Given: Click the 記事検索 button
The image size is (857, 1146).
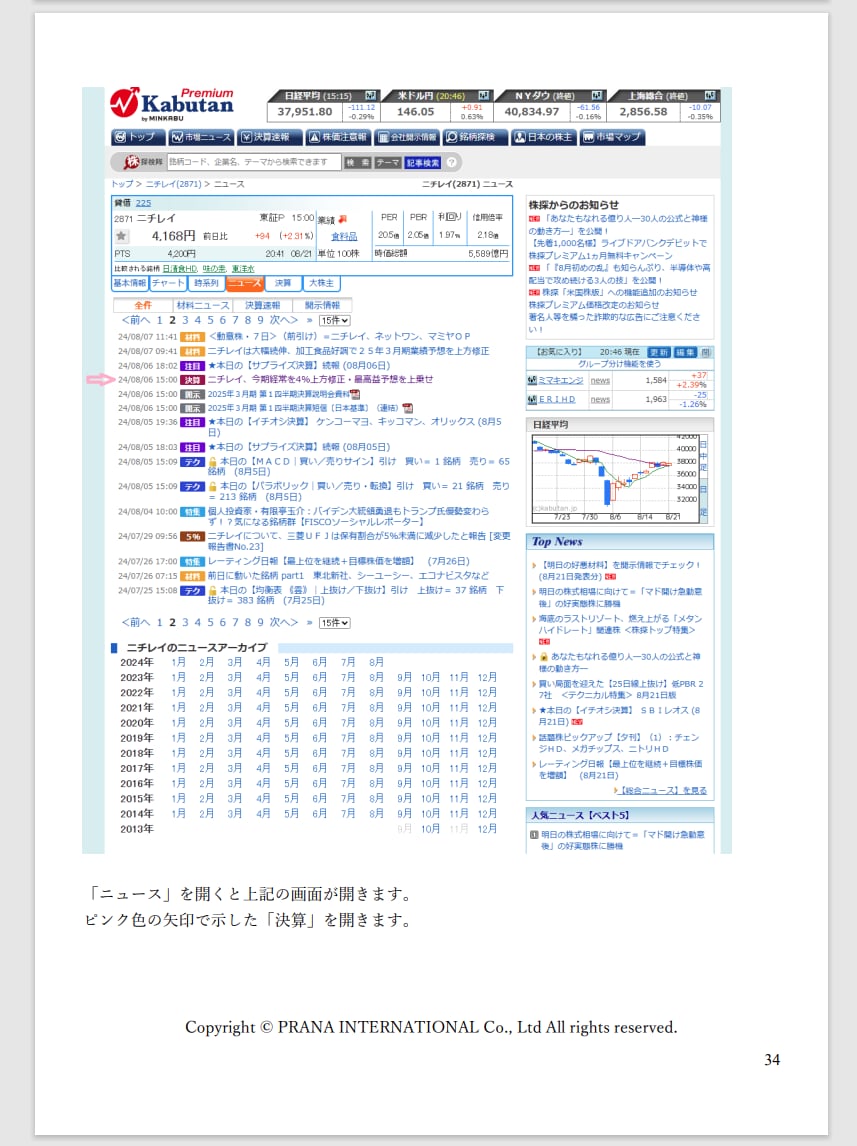Looking at the screenshot, I should tap(423, 162).
